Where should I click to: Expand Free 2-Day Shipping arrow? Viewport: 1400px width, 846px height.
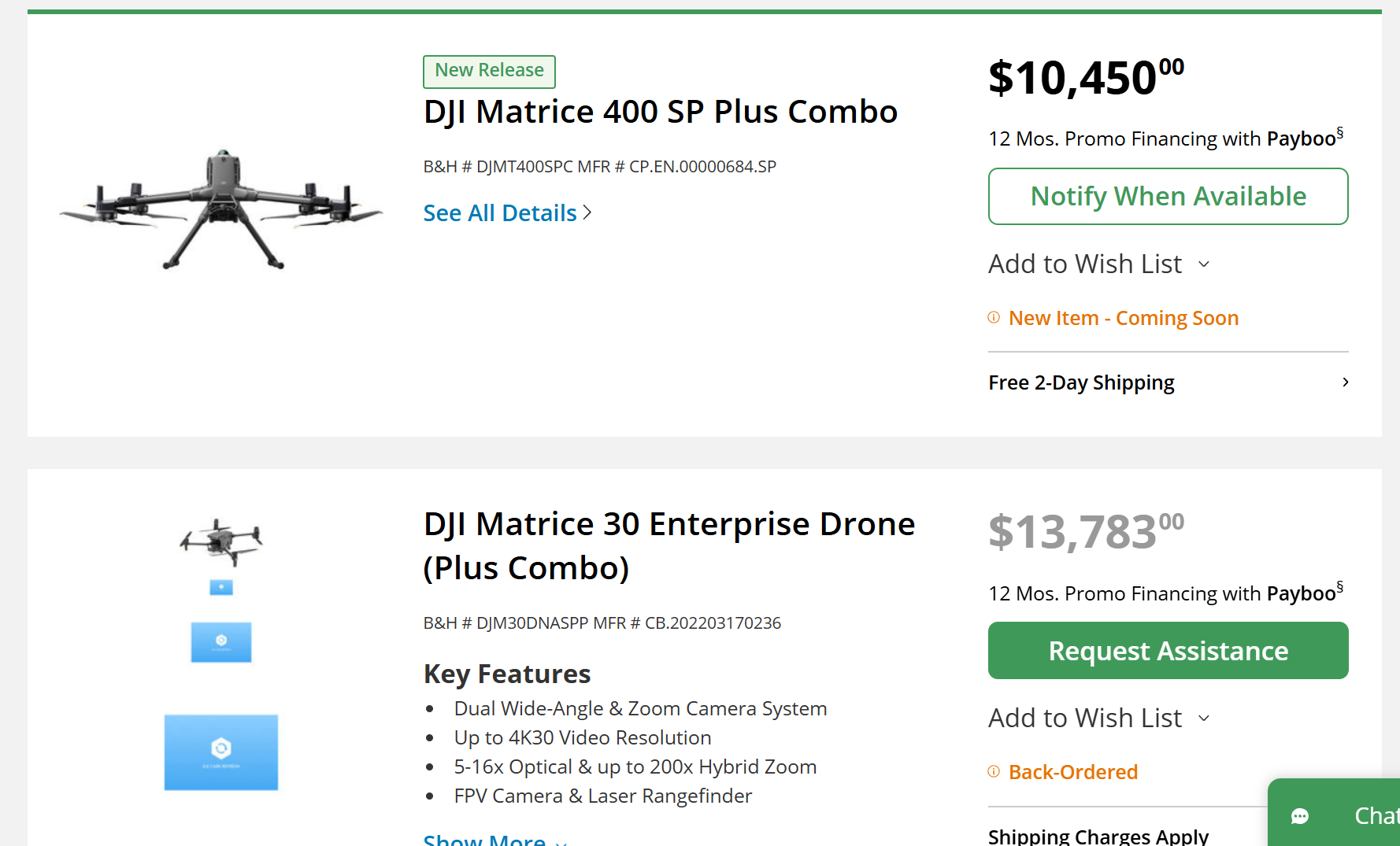pos(1345,382)
